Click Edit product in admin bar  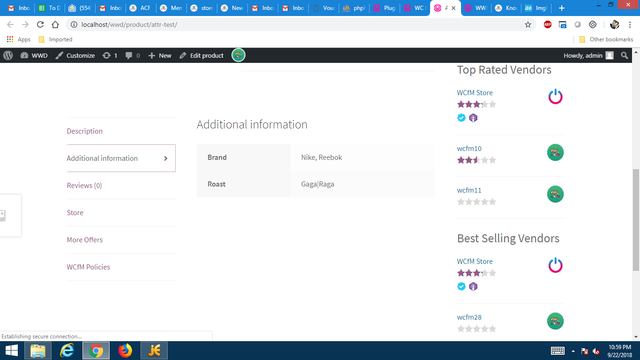(x=201, y=56)
